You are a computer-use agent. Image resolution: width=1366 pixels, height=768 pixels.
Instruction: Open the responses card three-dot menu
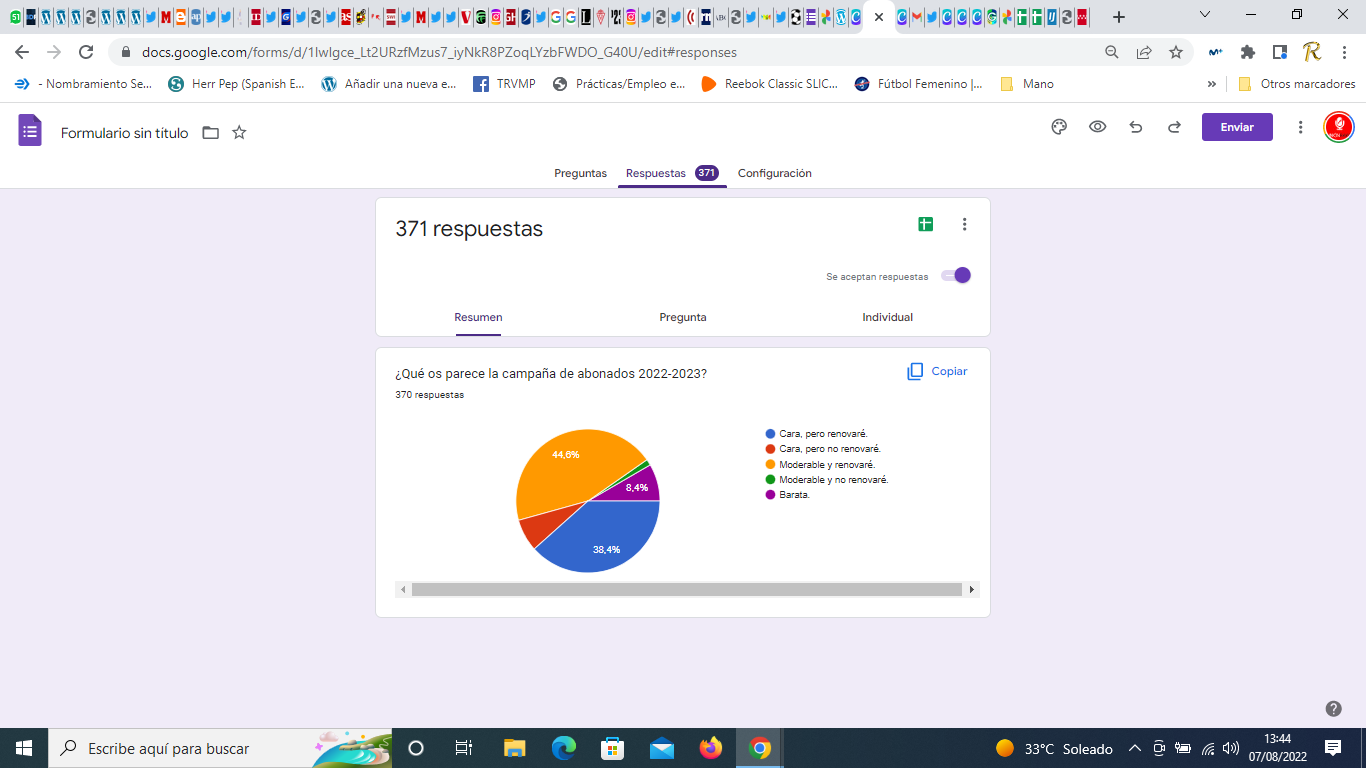click(964, 225)
